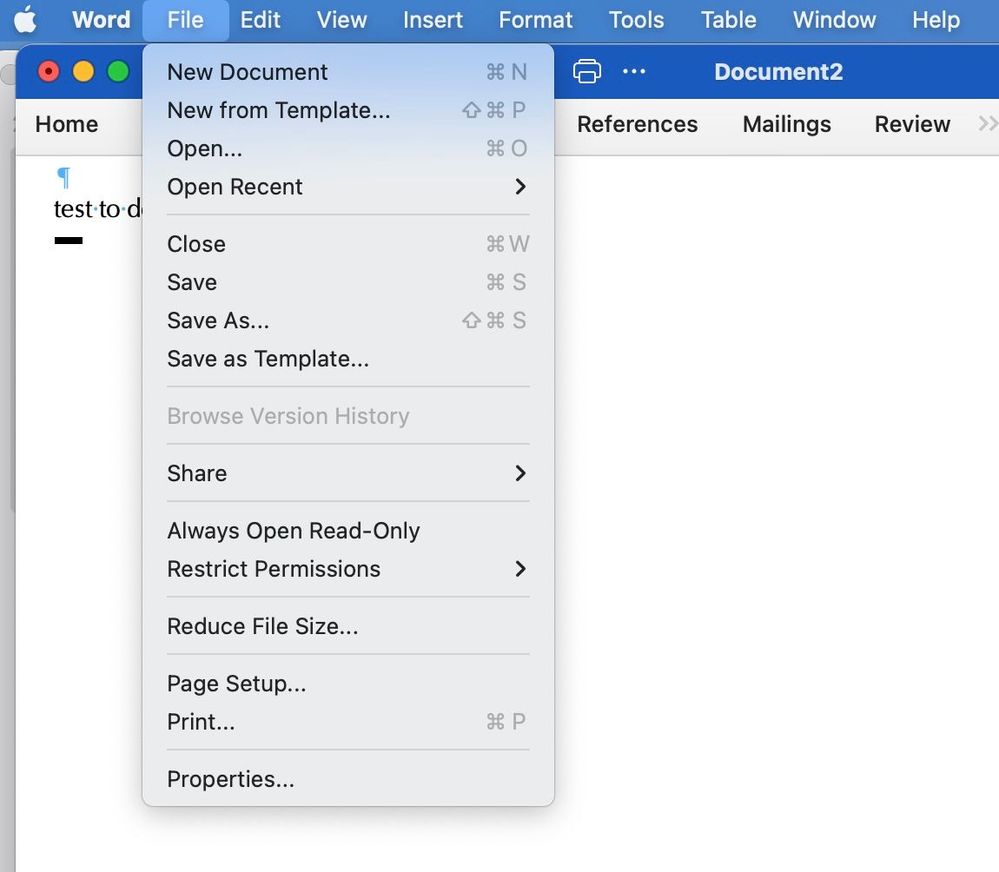Show more ribbon tabs with double chevron
Screen dimensions: 999x872
(988, 124)
